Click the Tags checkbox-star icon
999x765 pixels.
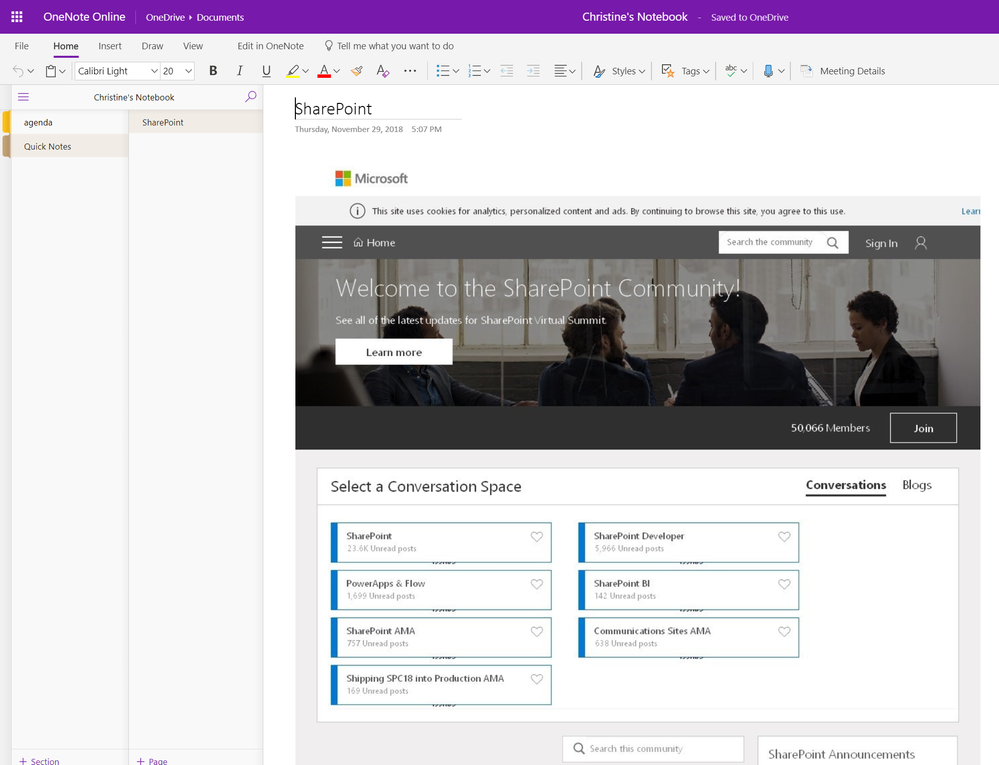point(668,71)
